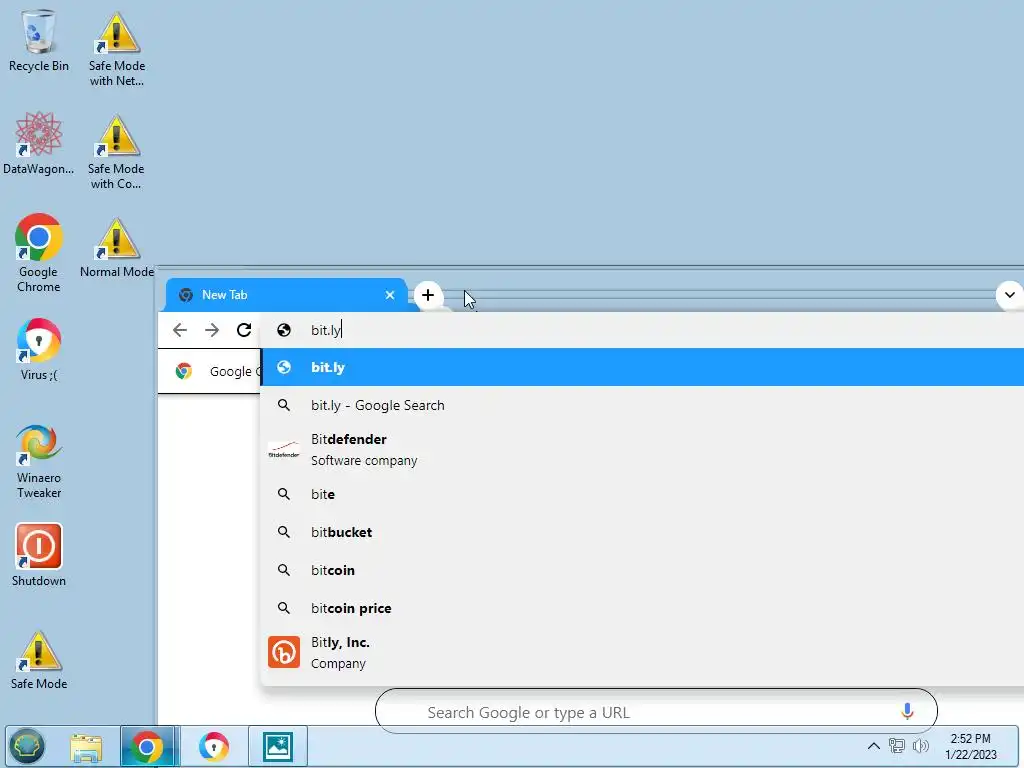Open the Recycle Bin desktop icon

[x=39, y=41]
